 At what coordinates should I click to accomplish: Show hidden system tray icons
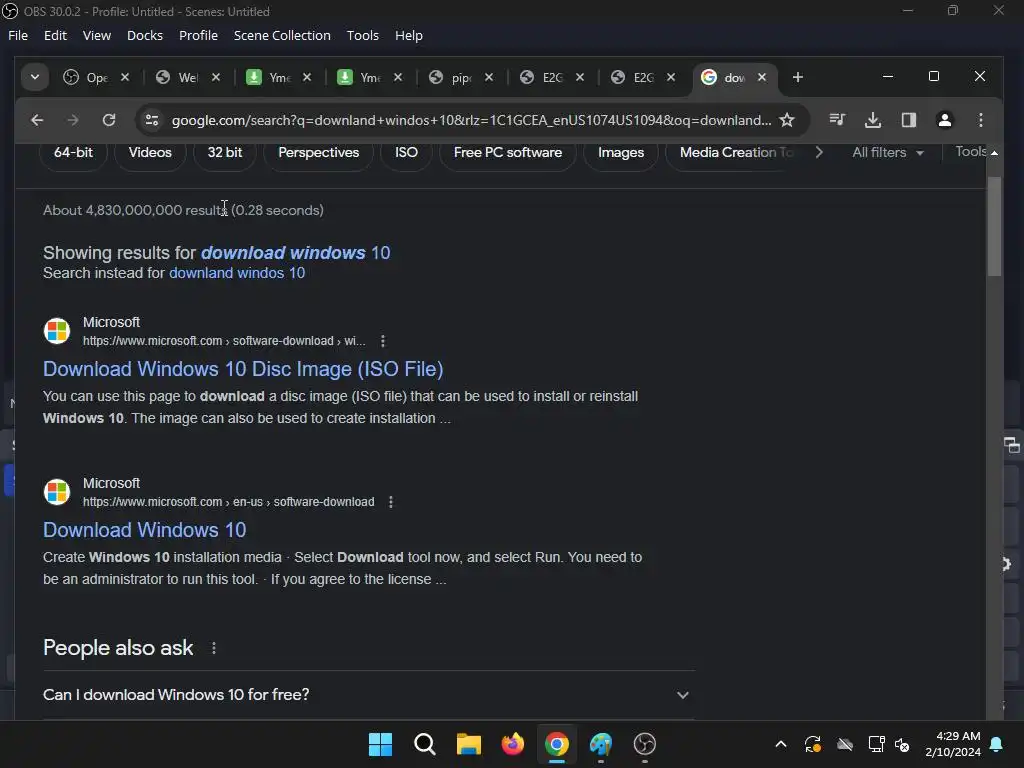(780, 744)
